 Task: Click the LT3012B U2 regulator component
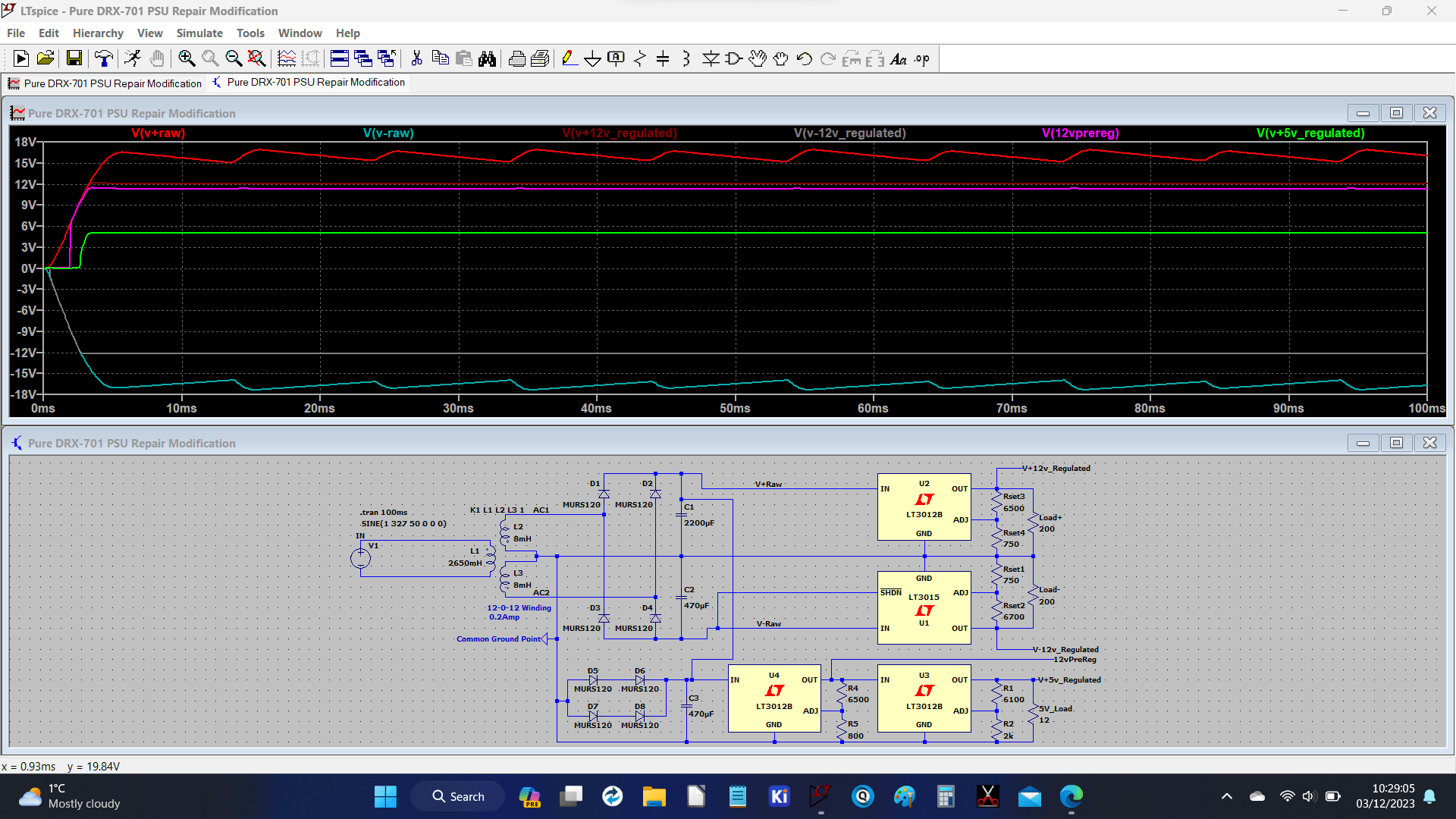pyautogui.click(x=924, y=507)
